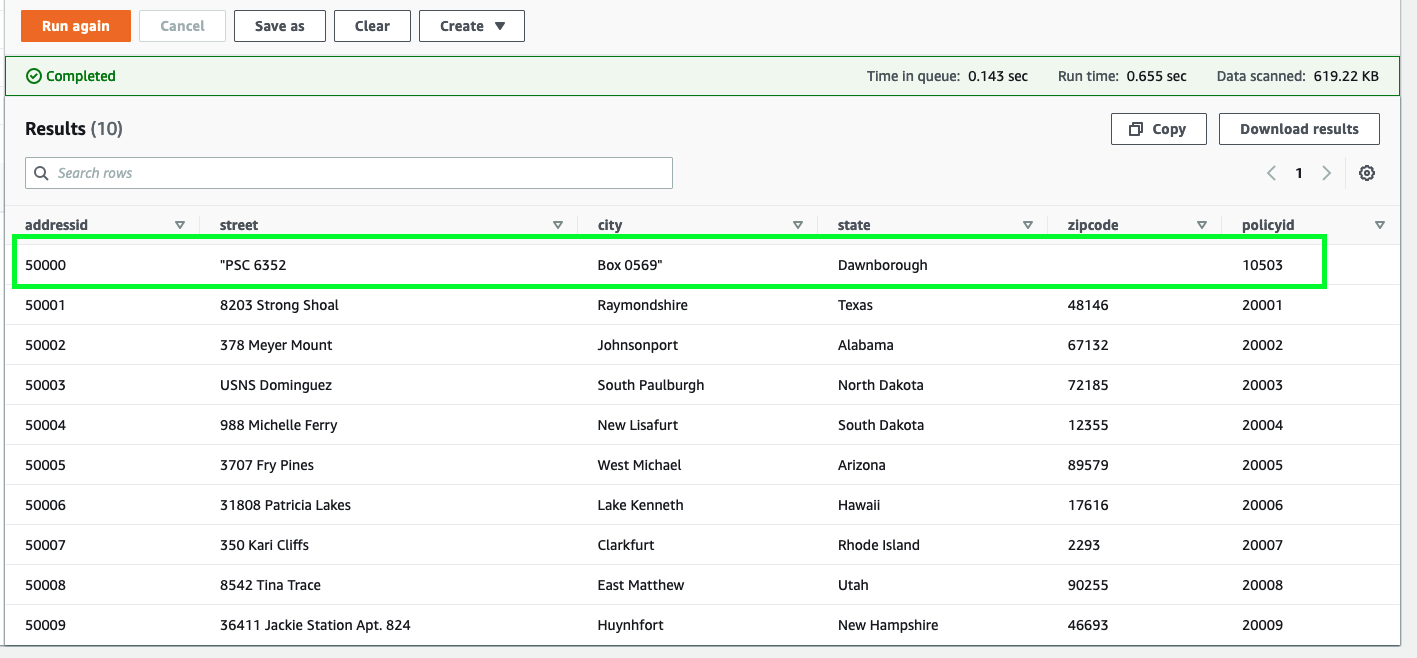Select the row with addressid 50000
Image resolution: width=1417 pixels, height=658 pixels.
click(46, 265)
